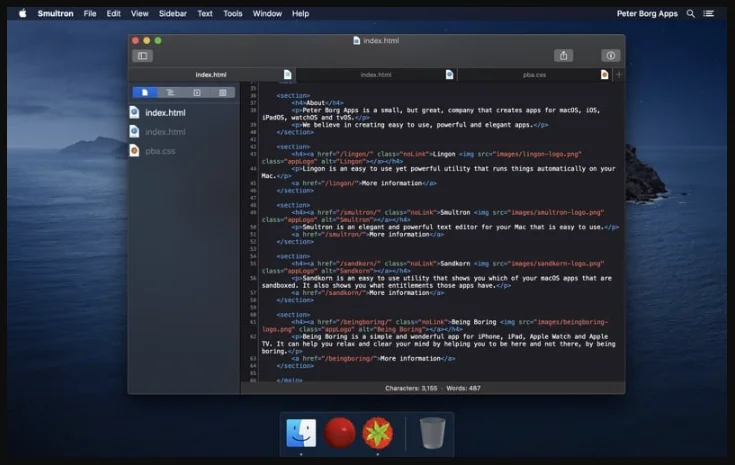The height and width of the screenshot is (465, 735).
Task: Open Spotlight search in menu bar
Action: (690, 14)
